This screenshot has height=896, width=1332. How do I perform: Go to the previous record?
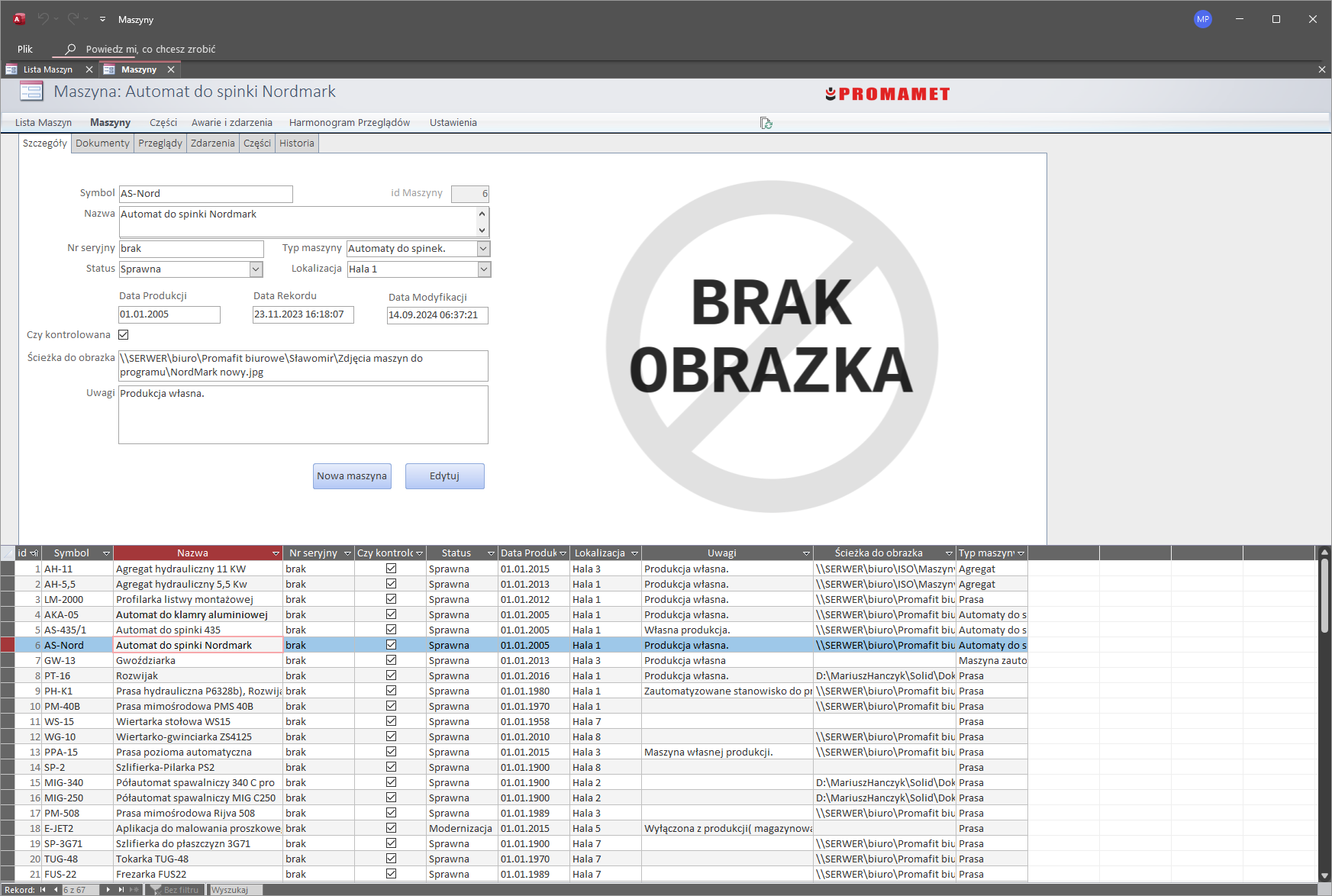(56, 889)
